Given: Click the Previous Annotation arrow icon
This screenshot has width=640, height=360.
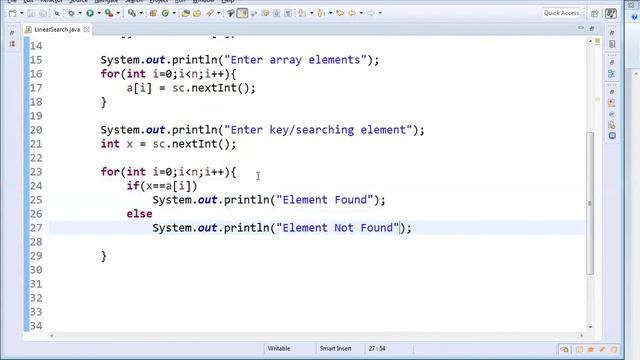Looking at the screenshot, I should coord(321,13).
